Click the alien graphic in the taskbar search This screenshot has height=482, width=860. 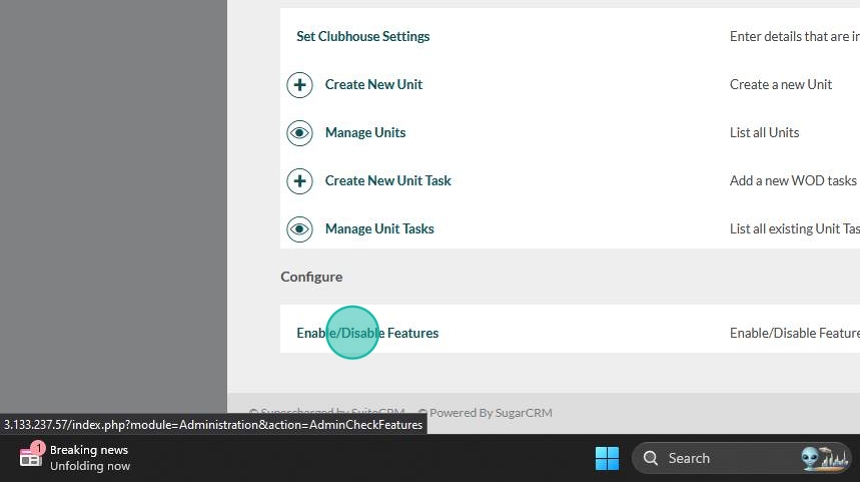coord(824,458)
